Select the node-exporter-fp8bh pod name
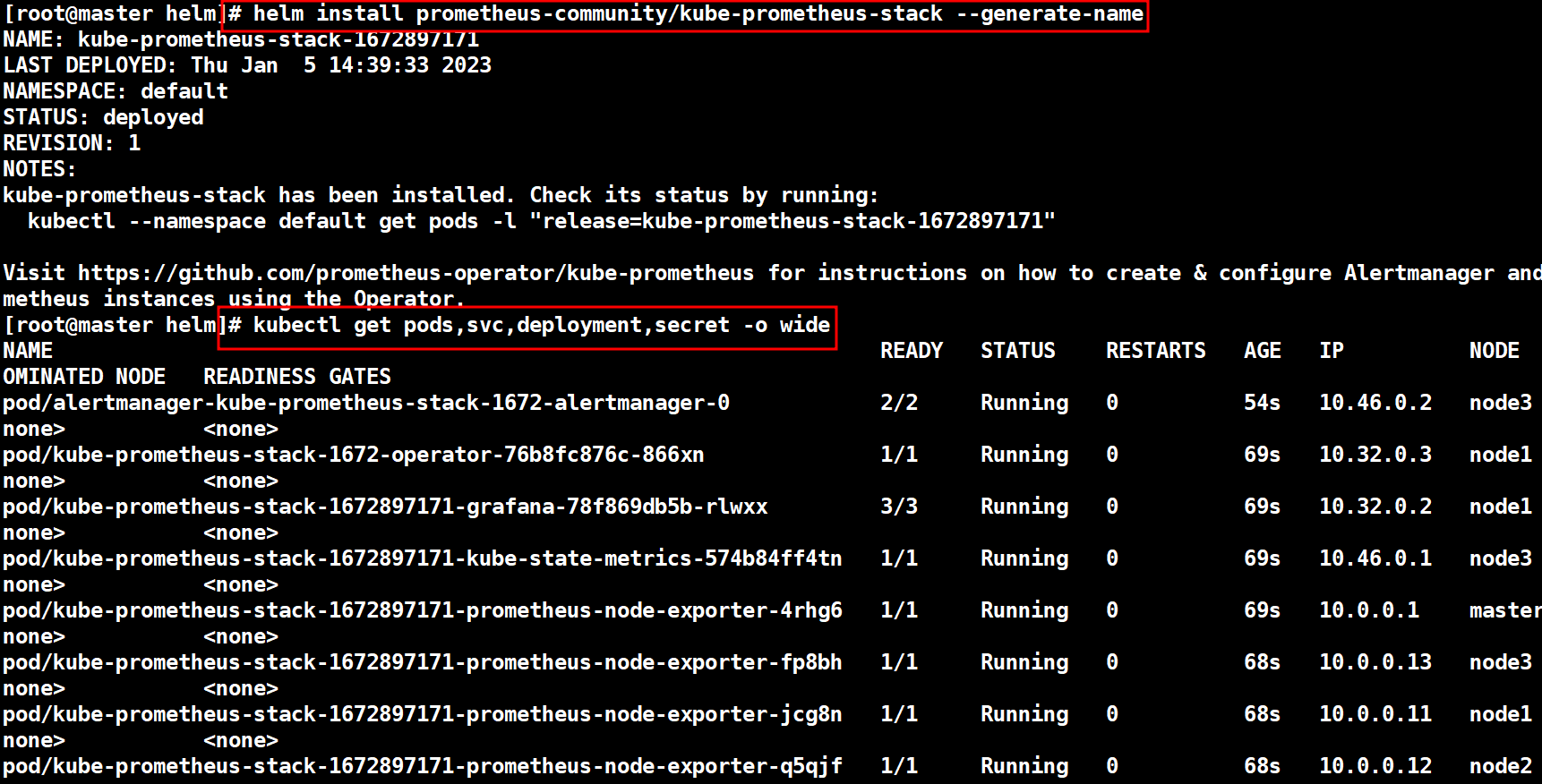 423,662
